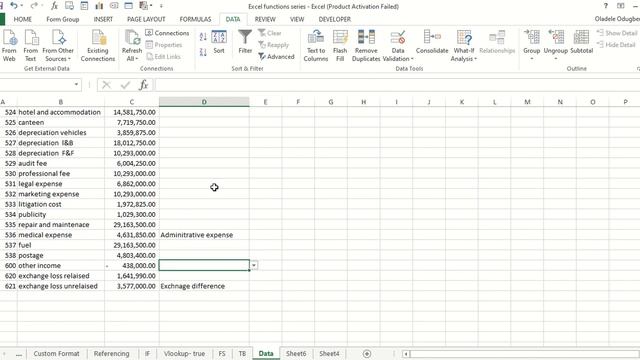Image resolution: width=640 pixels, height=360 pixels.
Task: Open the cell D600 validation dropdown arrow
Action: click(x=254, y=266)
